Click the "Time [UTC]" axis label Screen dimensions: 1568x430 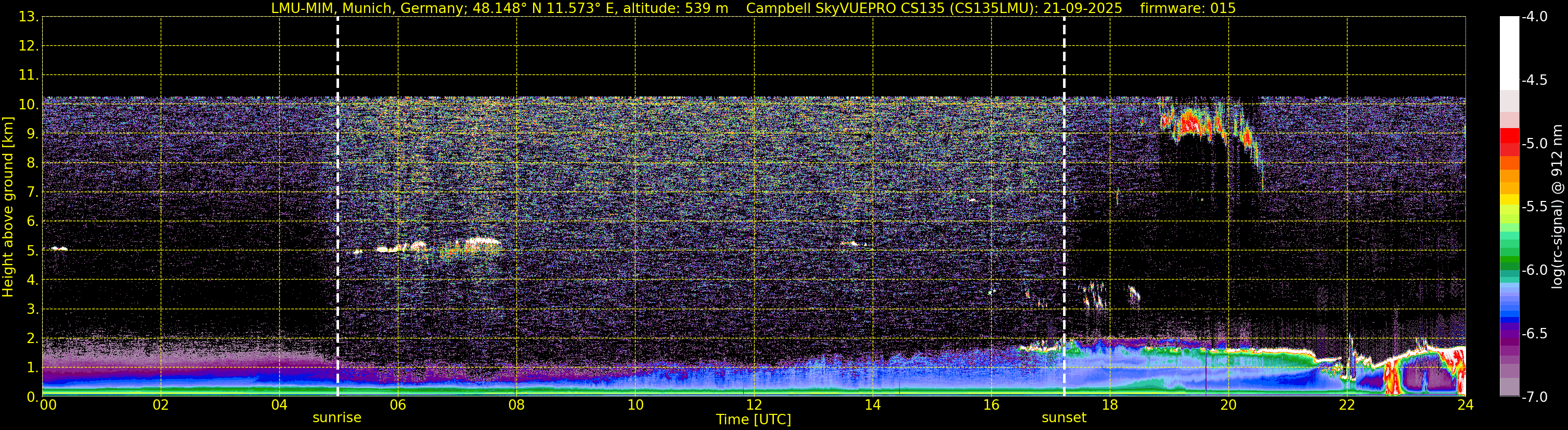tap(754, 420)
